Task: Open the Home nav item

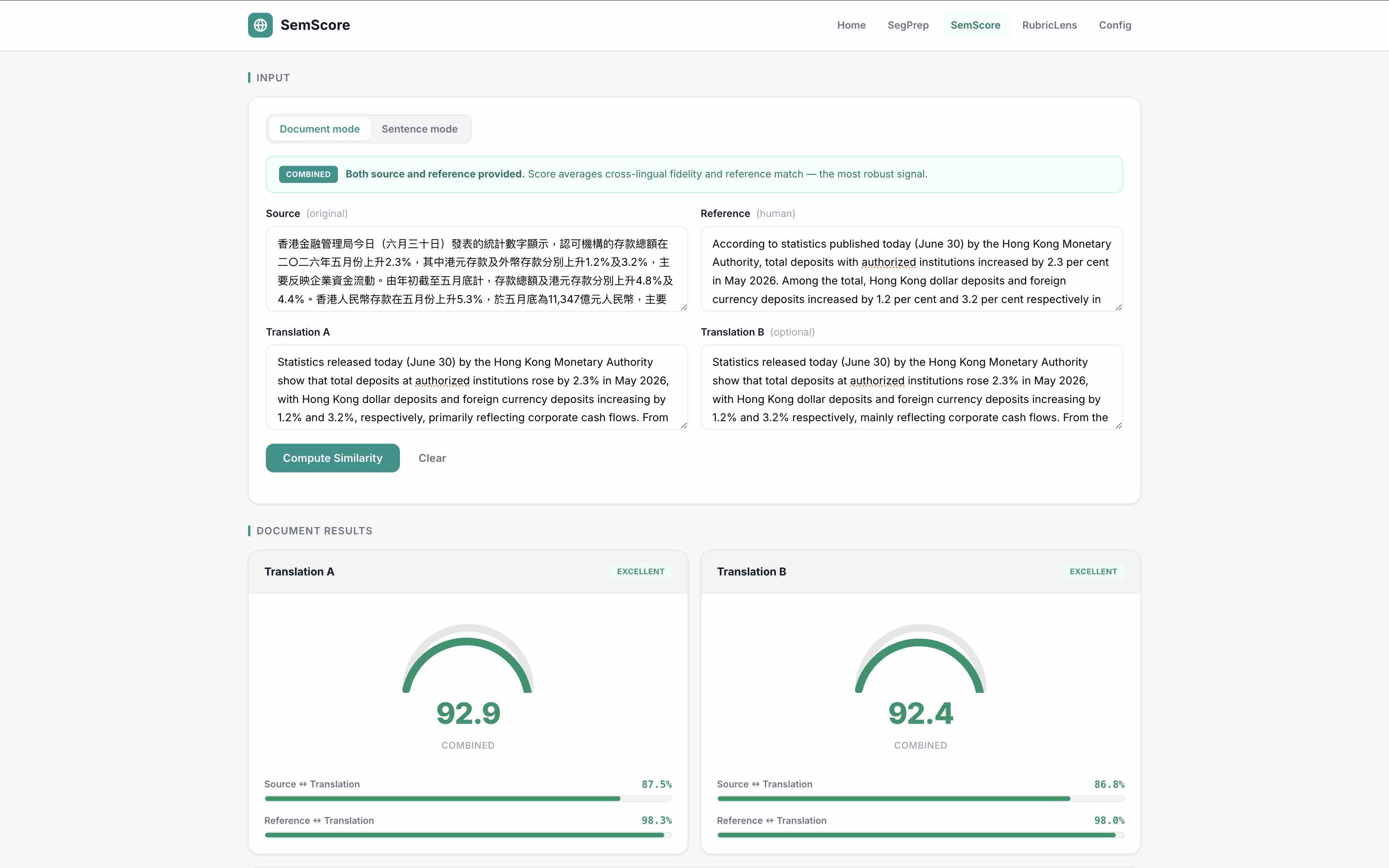Action: (x=851, y=25)
